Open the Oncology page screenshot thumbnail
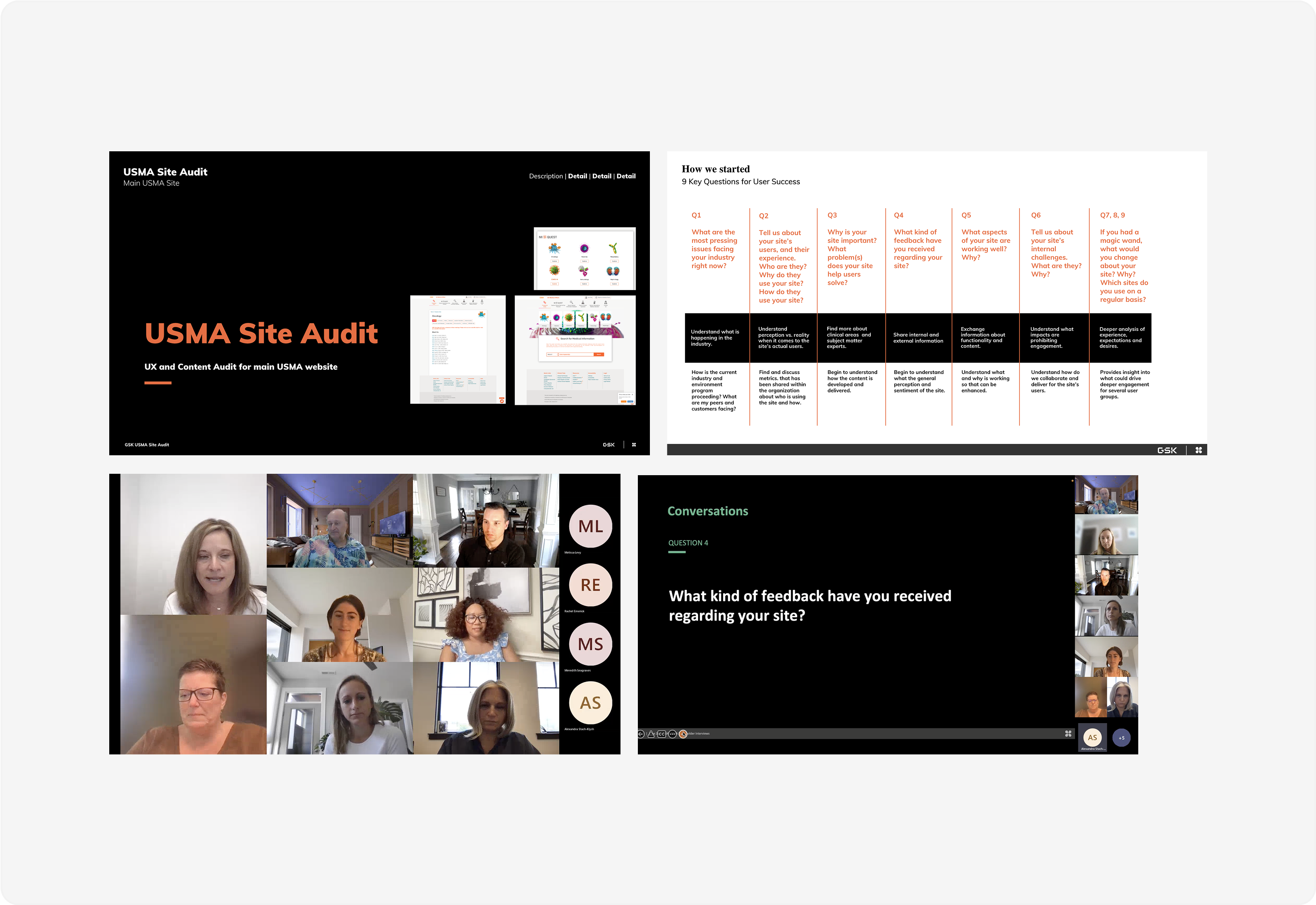The height and width of the screenshot is (905, 1316). click(x=458, y=349)
